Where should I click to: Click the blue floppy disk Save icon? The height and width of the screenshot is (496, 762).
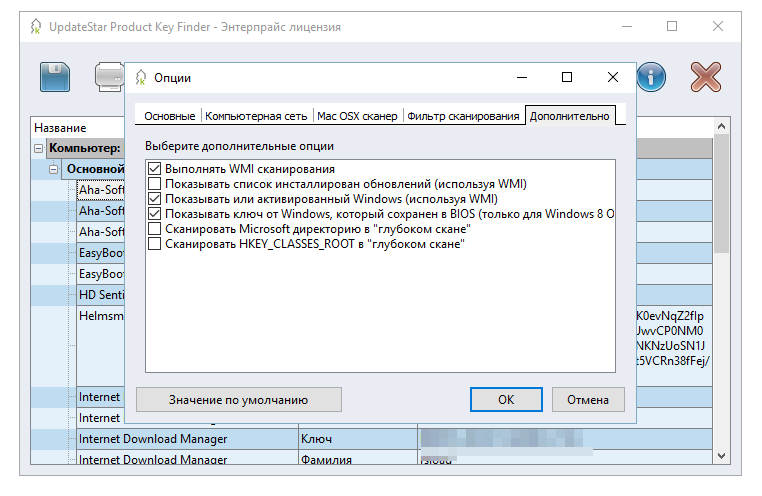pos(55,77)
